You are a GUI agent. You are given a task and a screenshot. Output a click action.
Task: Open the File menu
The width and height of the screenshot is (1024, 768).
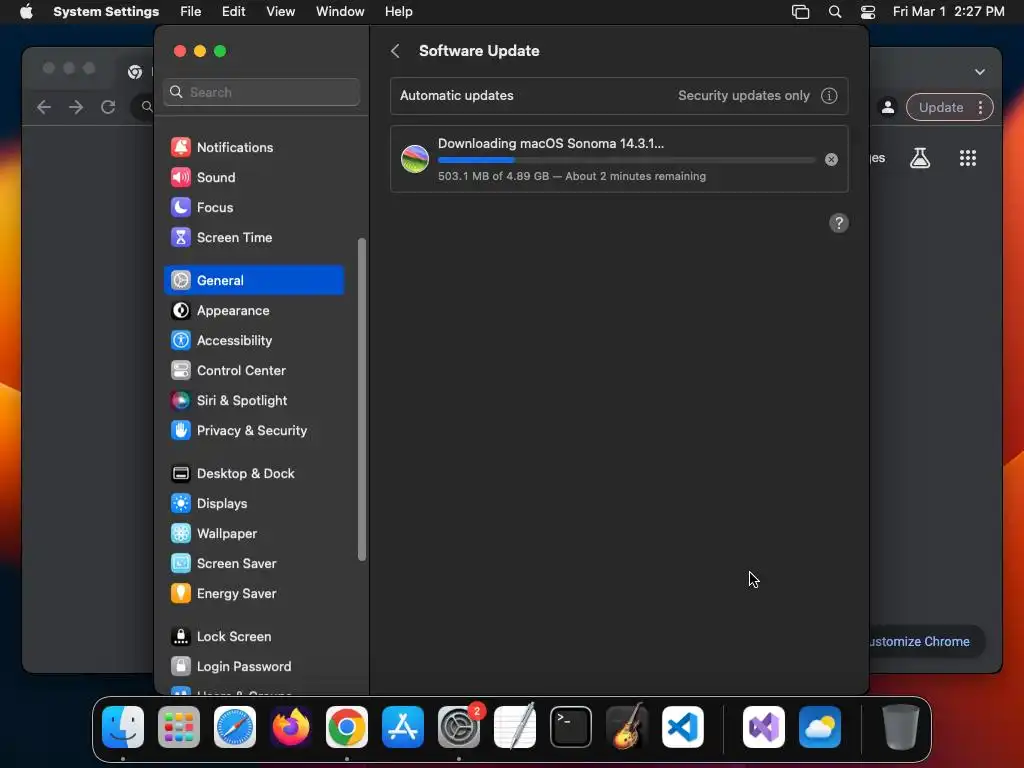190,12
